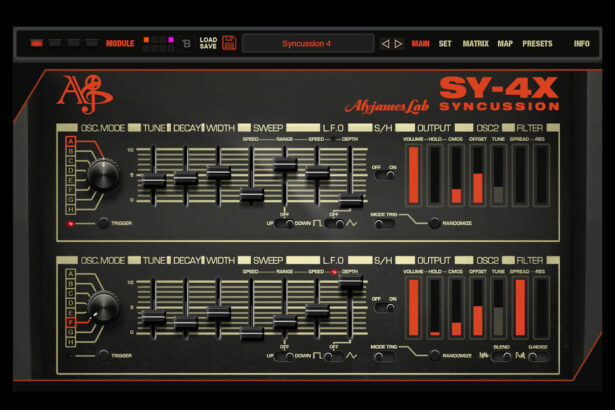This screenshot has height=410, width=615.
Task: Flip lower module sweep Up/Down switch
Action: (284, 356)
